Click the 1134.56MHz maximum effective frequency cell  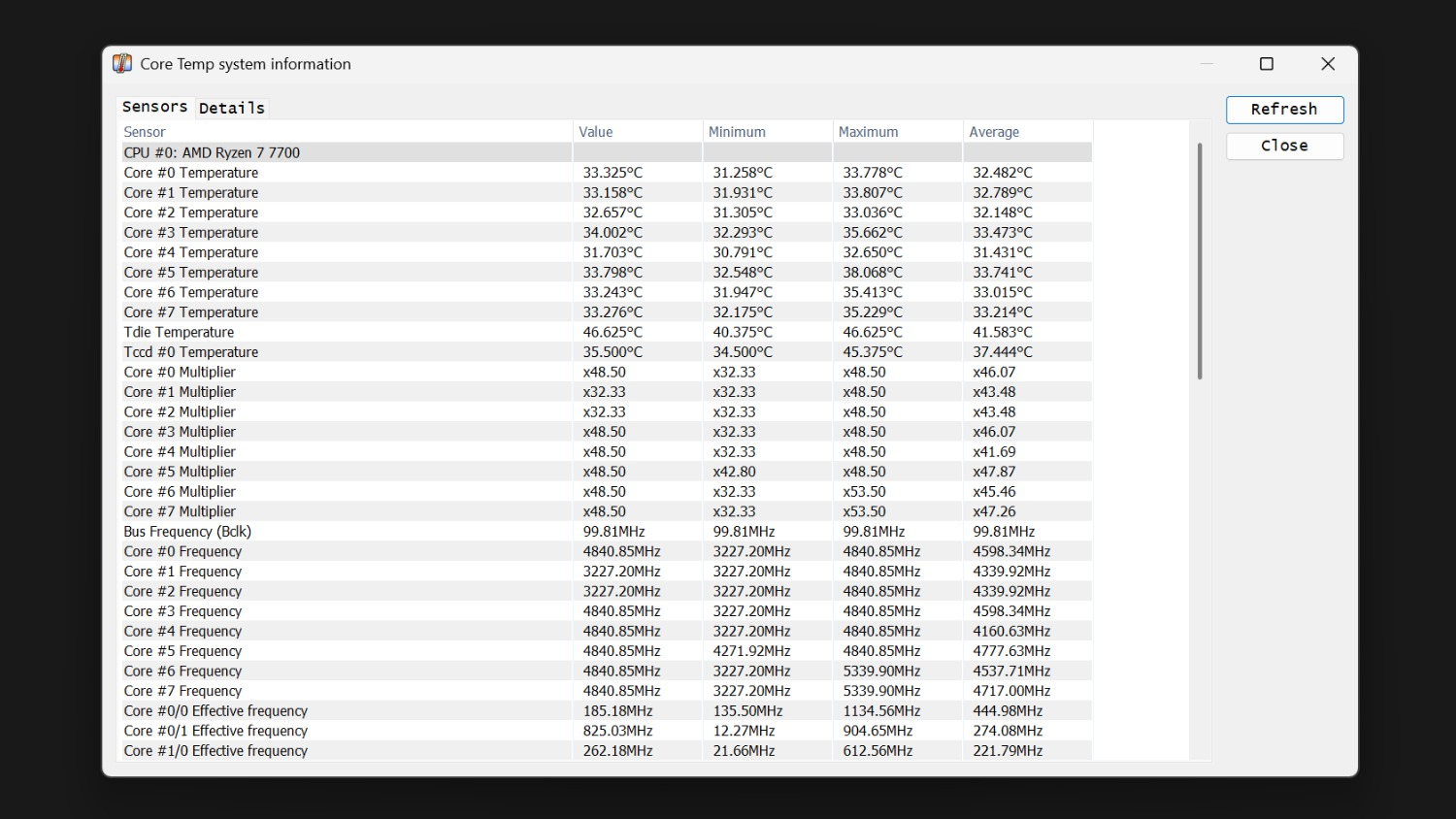pos(882,710)
